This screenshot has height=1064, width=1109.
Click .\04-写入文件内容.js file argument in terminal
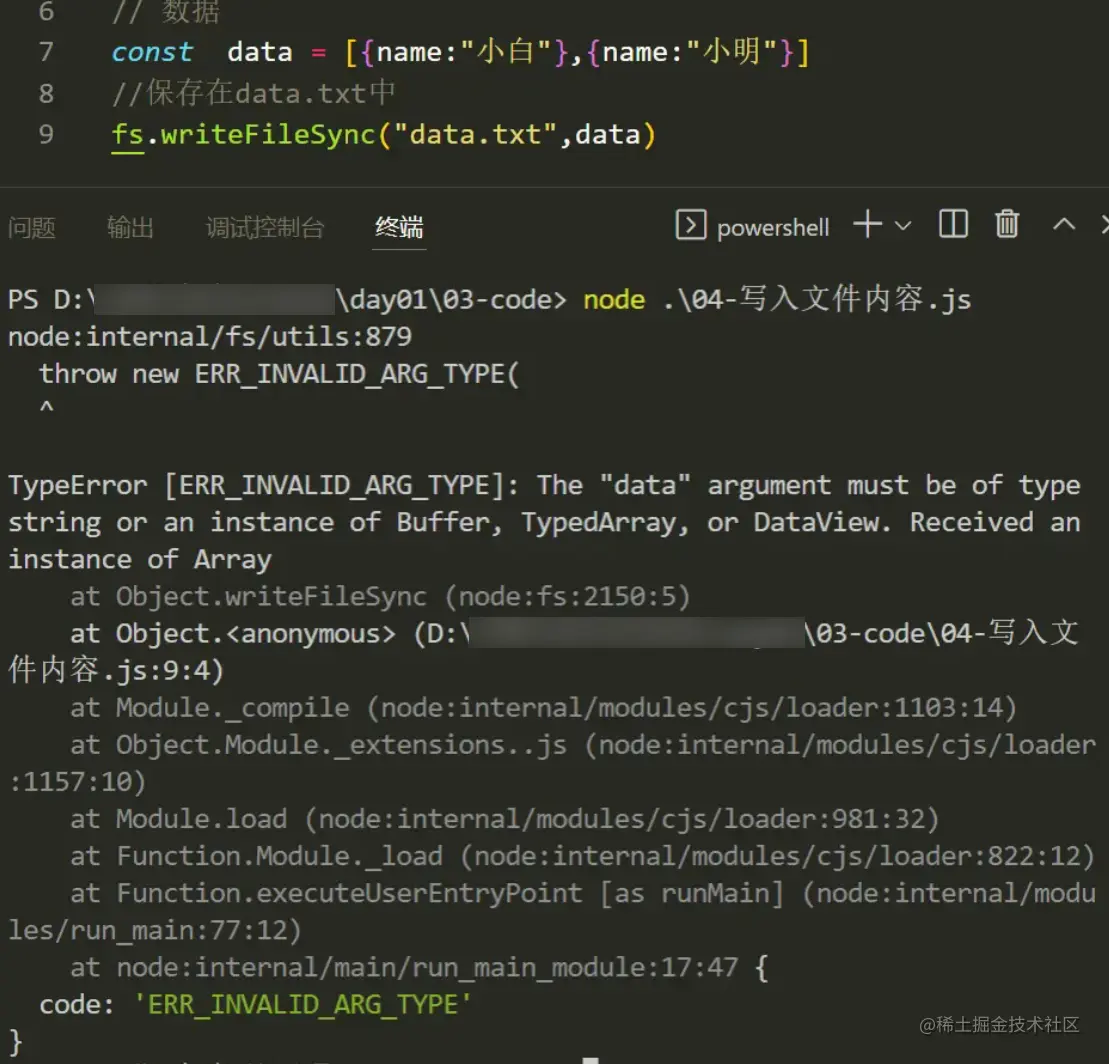coord(817,299)
